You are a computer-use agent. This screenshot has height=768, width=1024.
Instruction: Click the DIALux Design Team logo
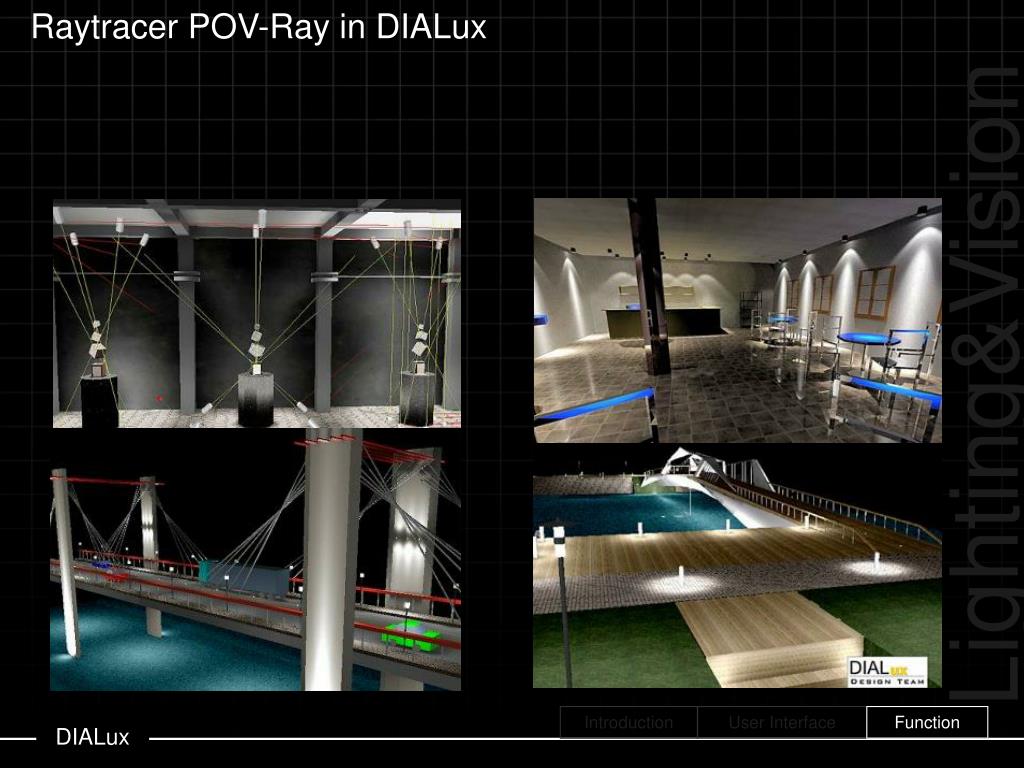point(888,672)
